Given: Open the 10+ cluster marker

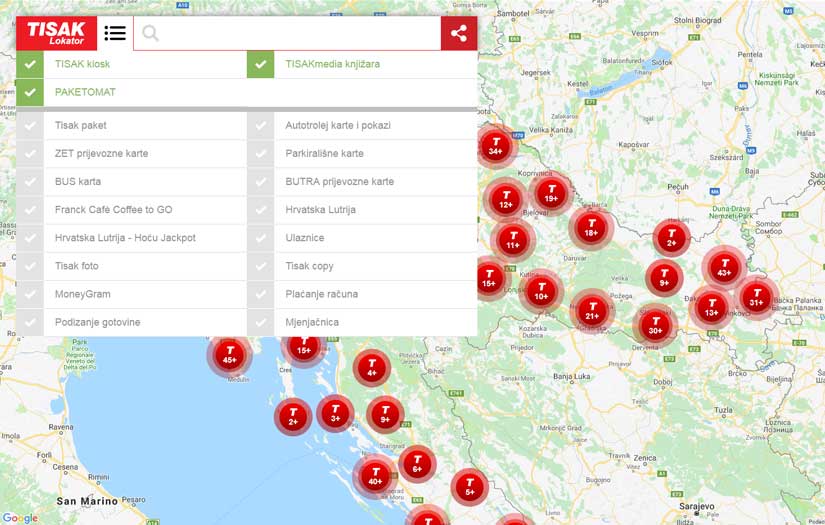Looking at the screenshot, I should [x=541, y=291].
